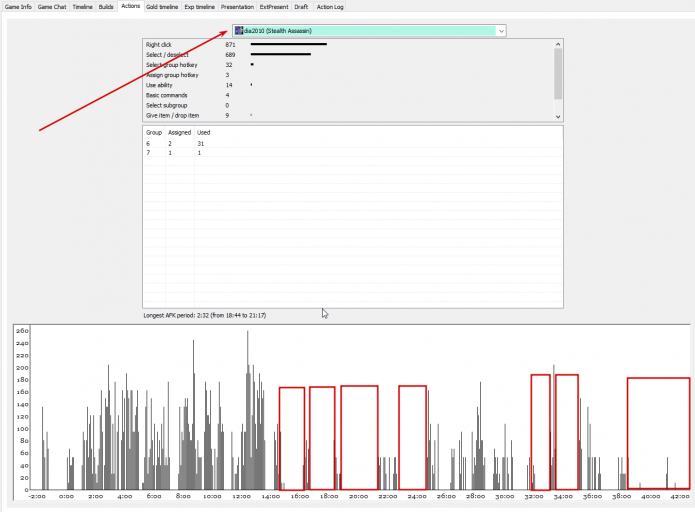Image resolution: width=695 pixels, height=512 pixels.
Task: Open the player selection dropdown arrow
Action: tap(501, 31)
